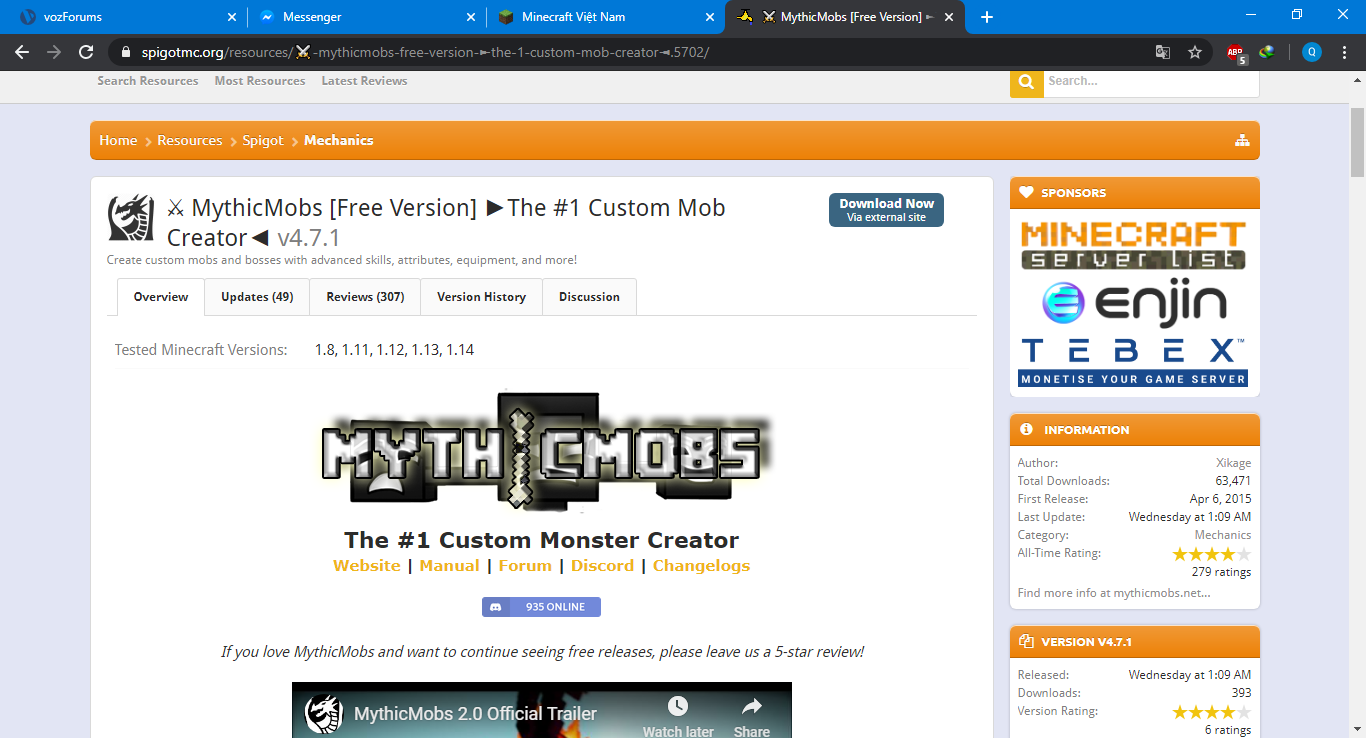This screenshot has height=738, width=1366.
Task: Click the browser forward arrow
Action: (54, 52)
